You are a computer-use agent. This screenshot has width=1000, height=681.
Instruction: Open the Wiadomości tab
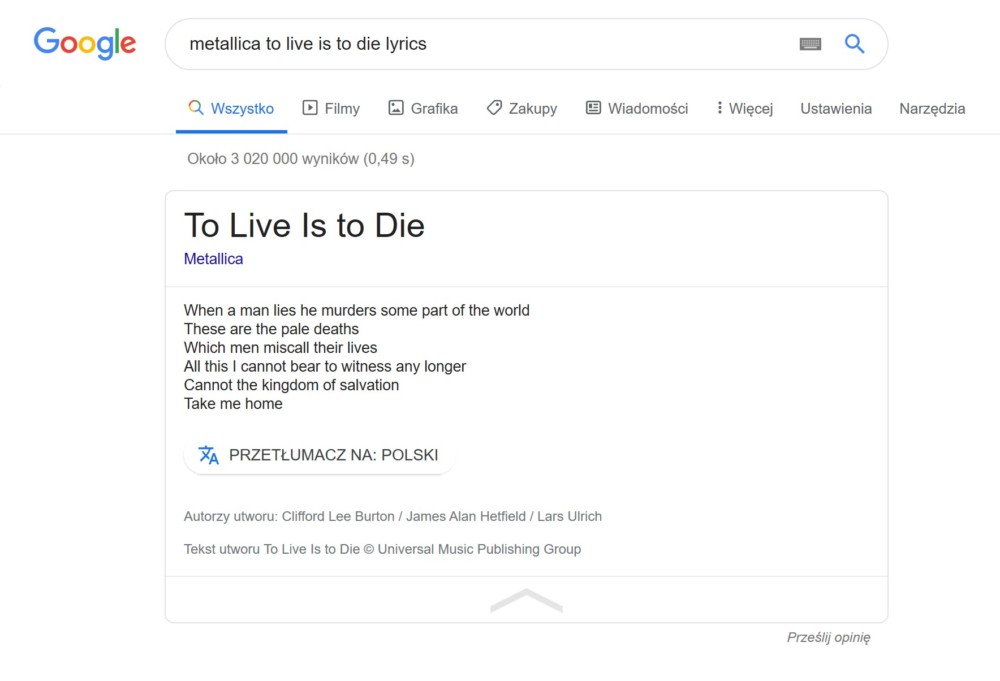click(636, 108)
